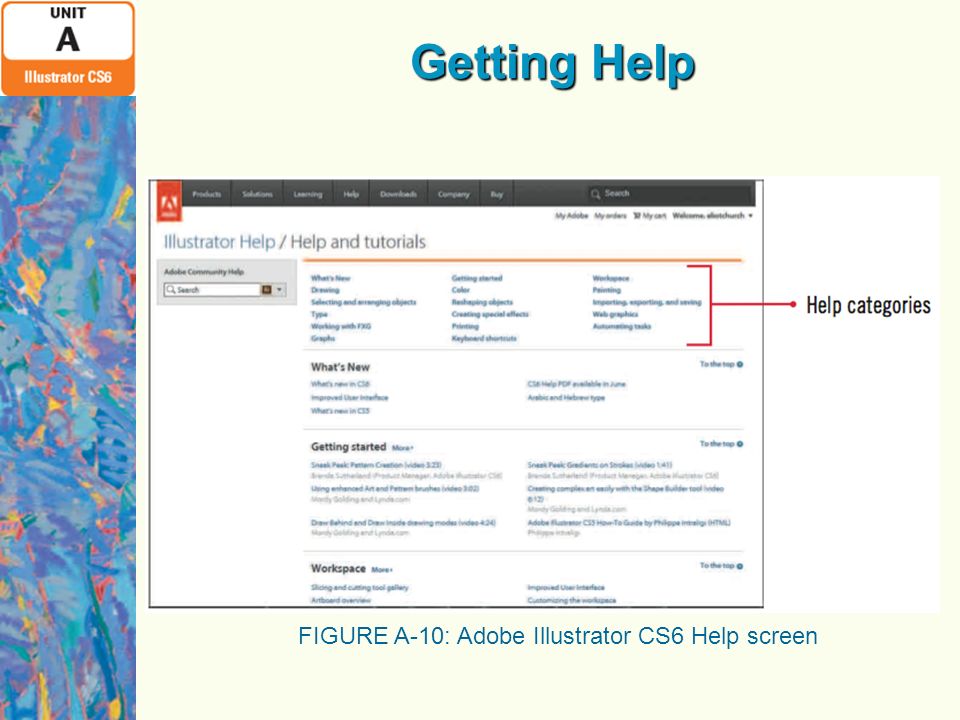Image resolution: width=960 pixels, height=720 pixels.
Task: Open the What's New category link
Action: [331, 278]
